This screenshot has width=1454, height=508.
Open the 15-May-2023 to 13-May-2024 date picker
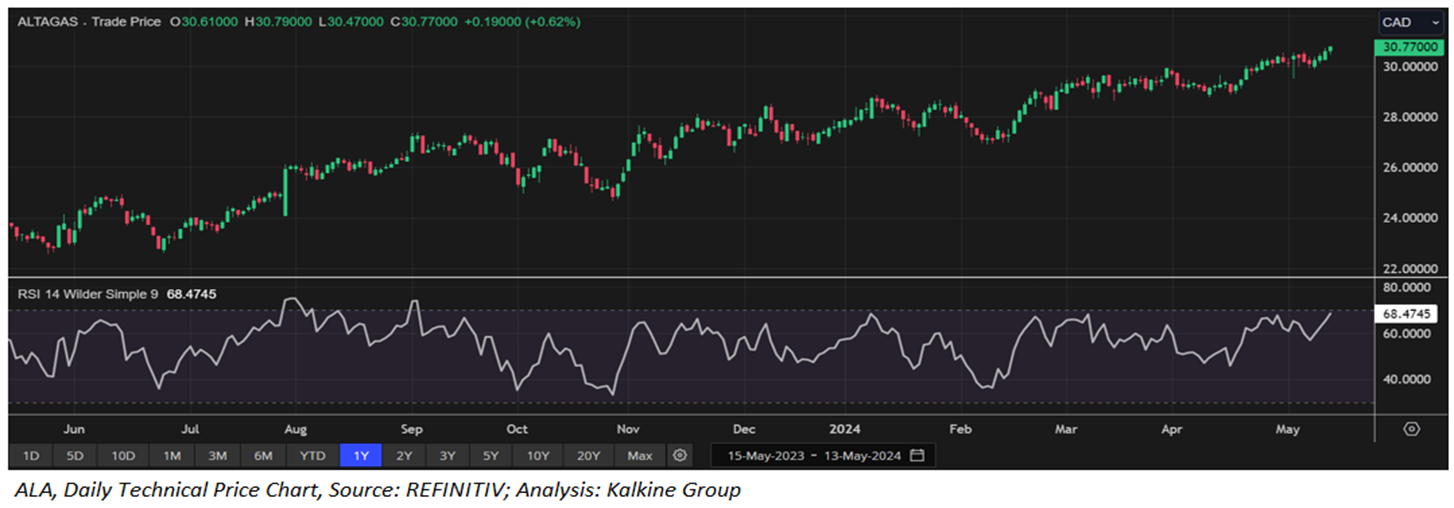point(813,456)
